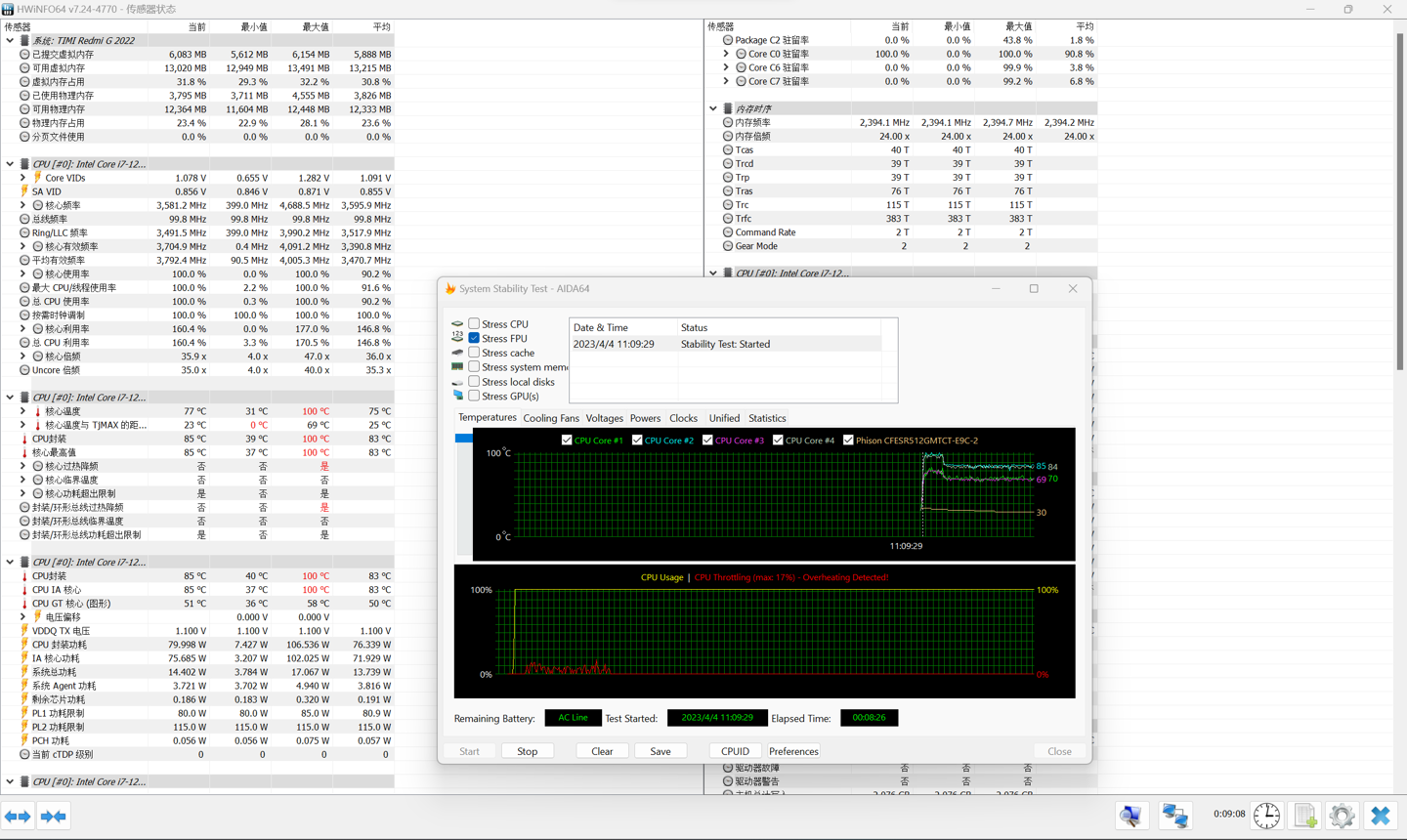Expand the Core VIDs sensor row
The image size is (1407, 840).
[23, 178]
